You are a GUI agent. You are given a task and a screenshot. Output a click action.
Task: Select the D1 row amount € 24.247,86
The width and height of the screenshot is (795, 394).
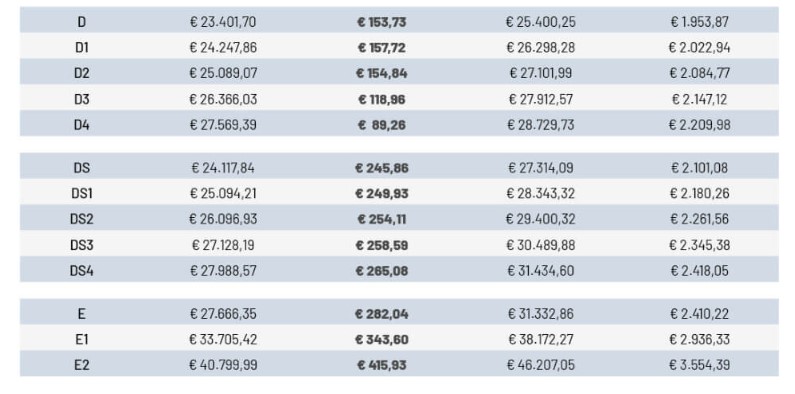[223, 48]
